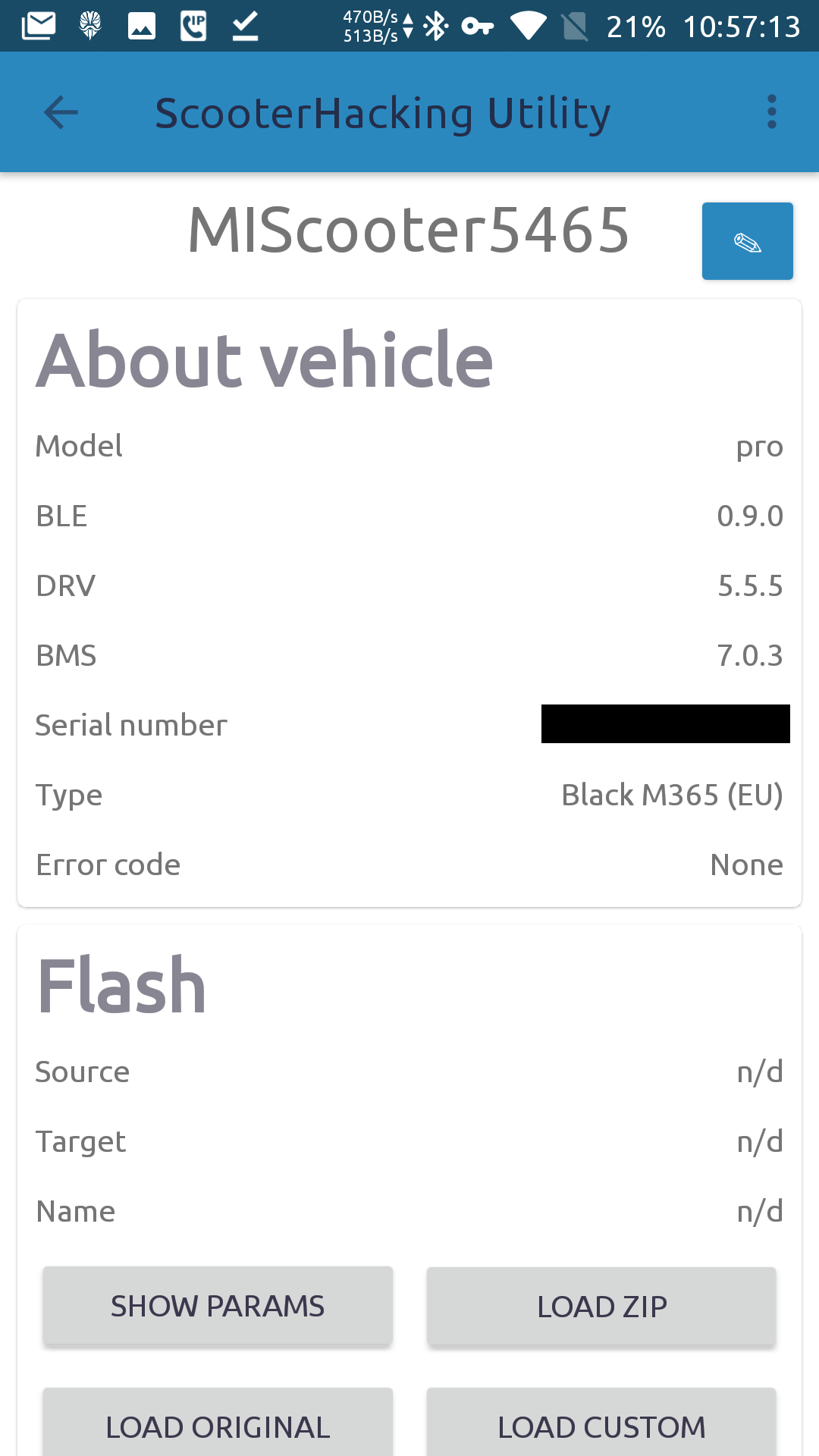Tap the VoIP phone status icon
This screenshot has width=819, height=1456.
pos(193,27)
